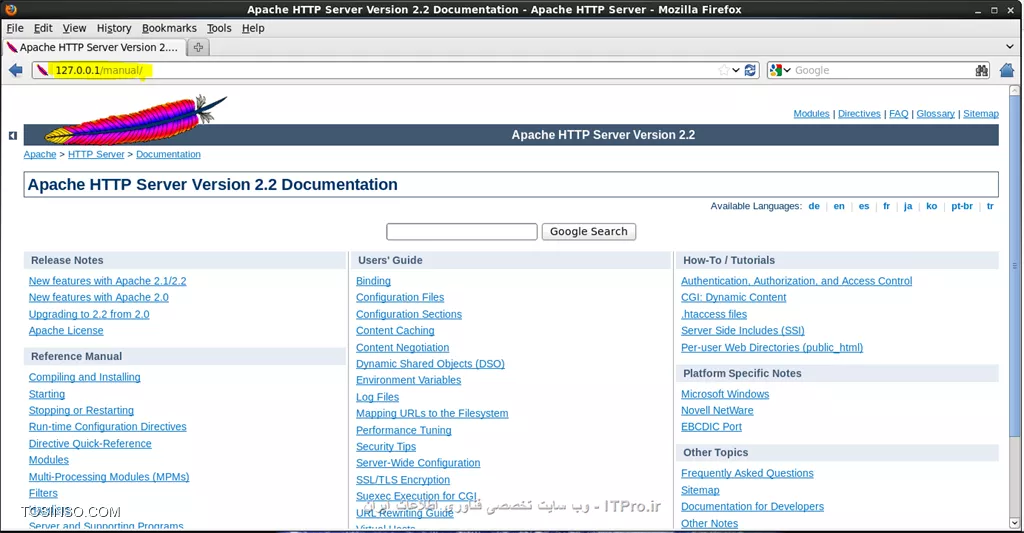This screenshot has height=533, width=1024.
Task: Open the list all tabs dropdown arrow
Action: (x=1010, y=47)
